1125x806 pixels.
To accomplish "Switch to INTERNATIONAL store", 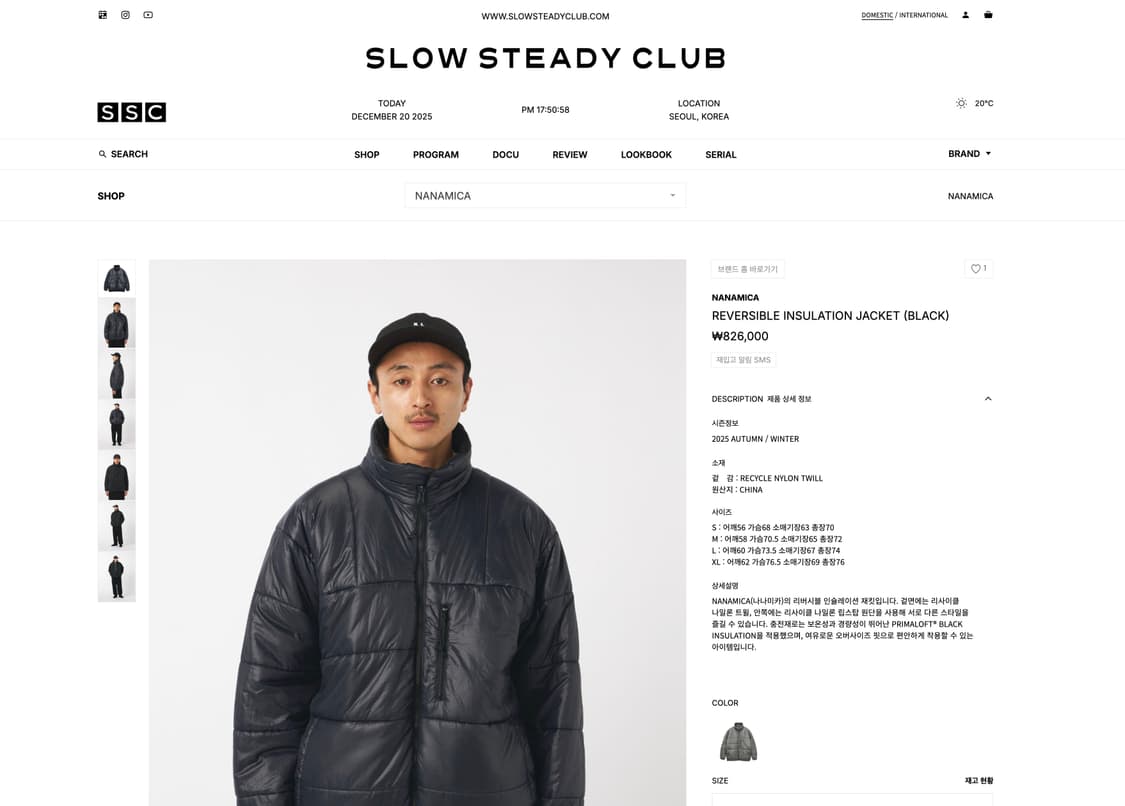I will pyautogui.click(x=923, y=15).
